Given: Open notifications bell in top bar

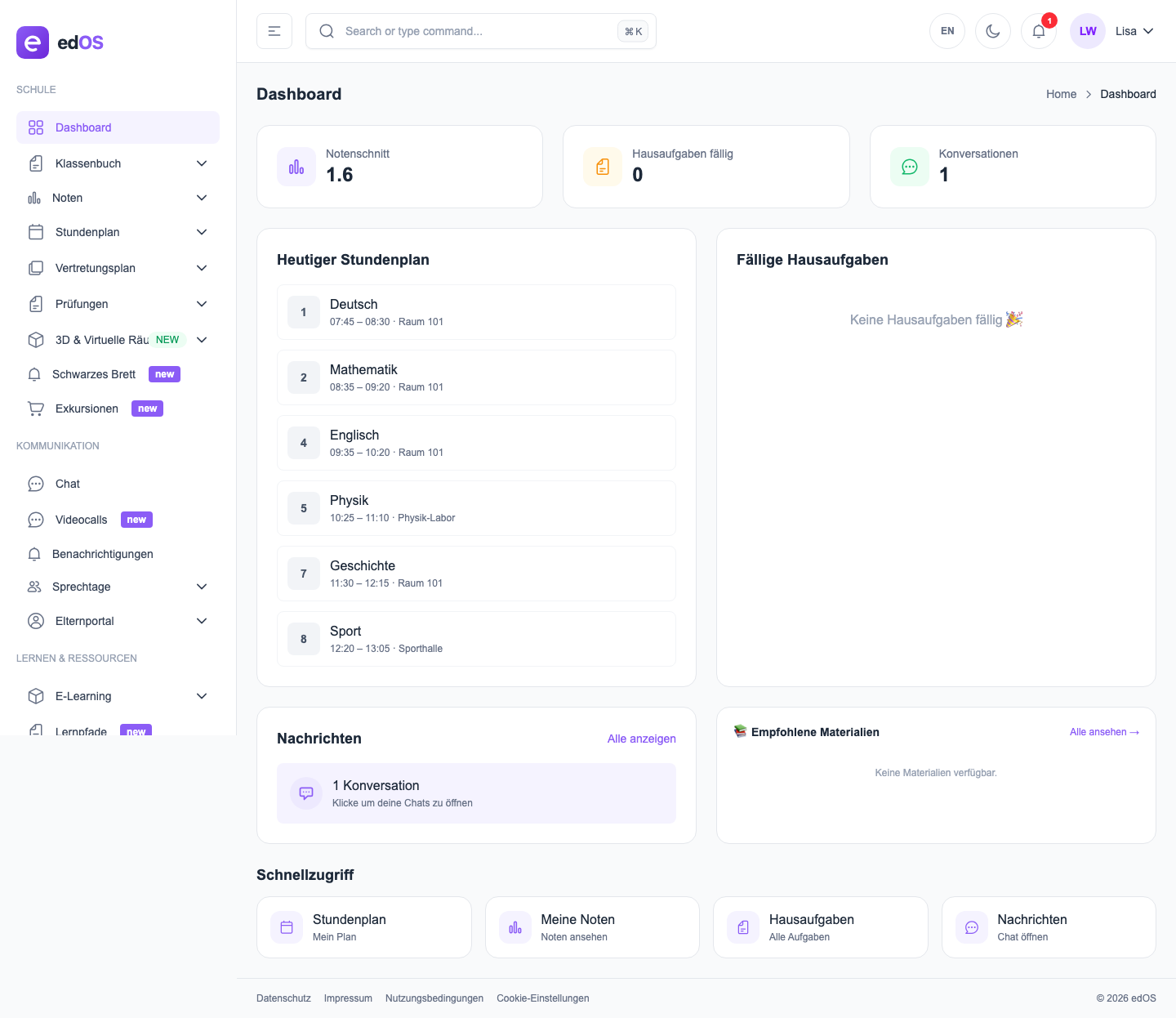Looking at the screenshot, I should click(x=1039, y=31).
